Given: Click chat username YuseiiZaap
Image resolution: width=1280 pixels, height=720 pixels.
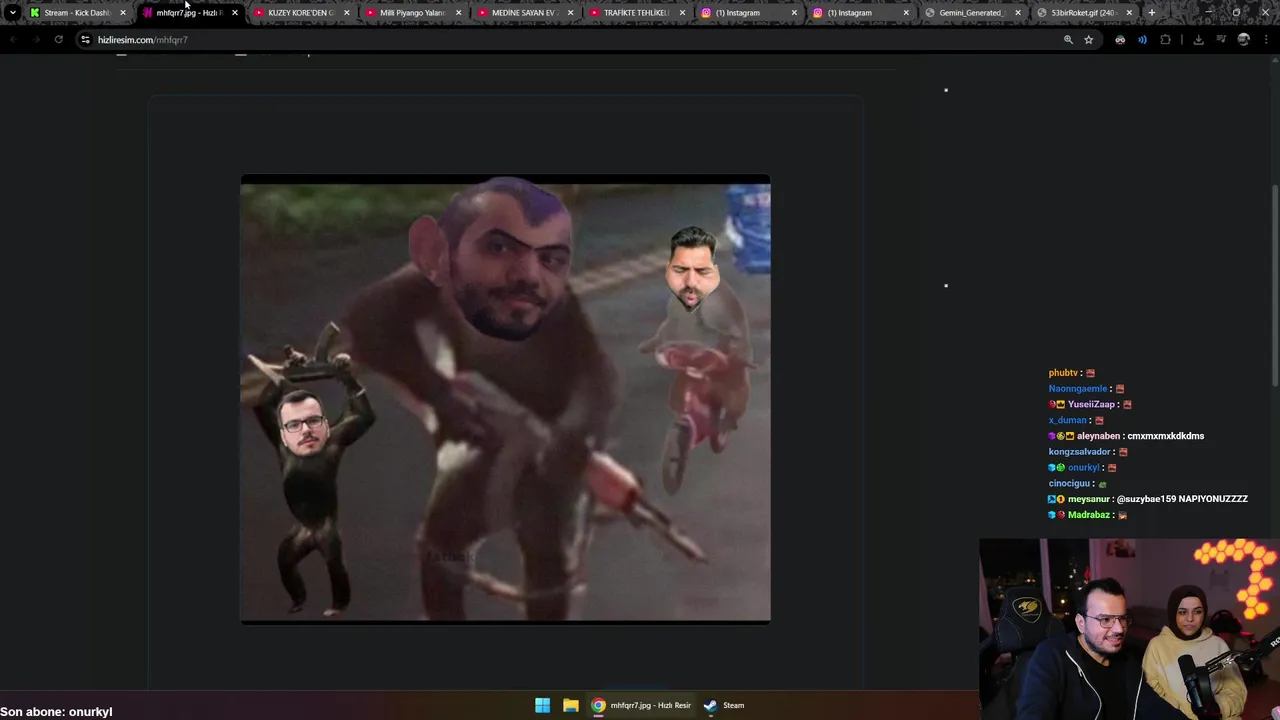Looking at the screenshot, I should coord(1091,405).
